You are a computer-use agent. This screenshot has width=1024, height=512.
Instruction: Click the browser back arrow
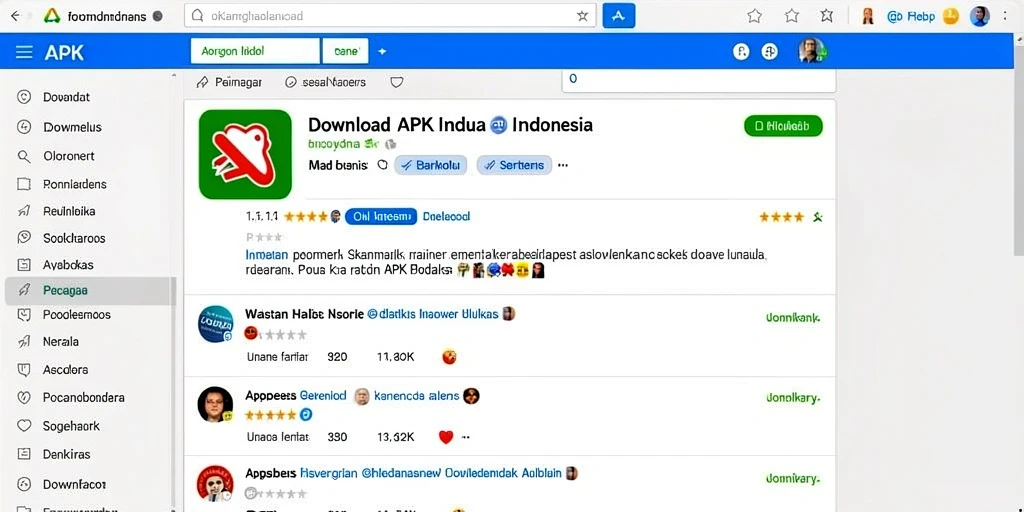pyautogui.click(x=14, y=16)
